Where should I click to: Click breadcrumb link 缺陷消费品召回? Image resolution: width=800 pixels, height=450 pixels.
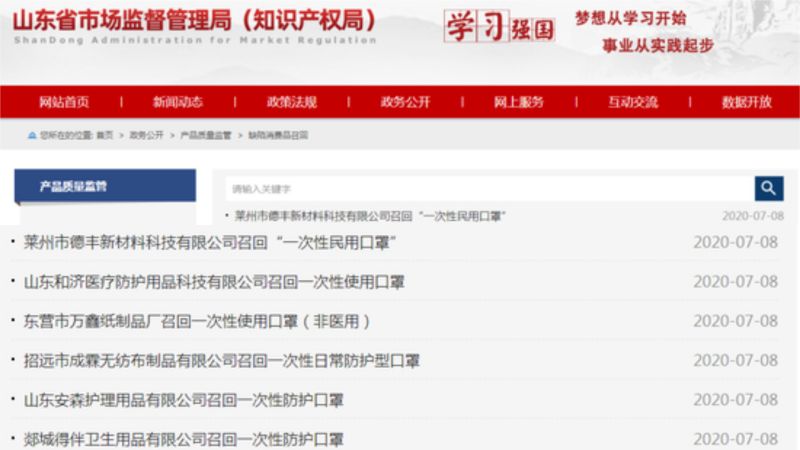(278, 135)
